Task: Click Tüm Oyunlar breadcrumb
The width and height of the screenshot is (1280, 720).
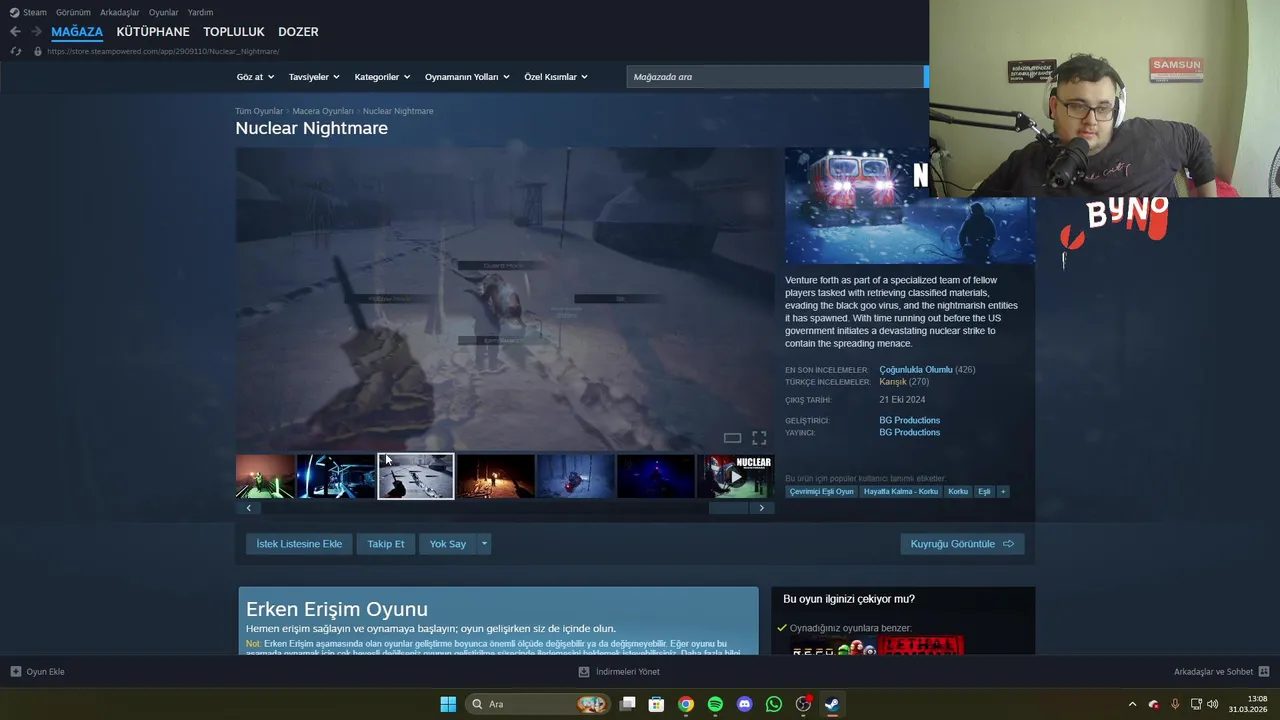Action: [x=259, y=111]
